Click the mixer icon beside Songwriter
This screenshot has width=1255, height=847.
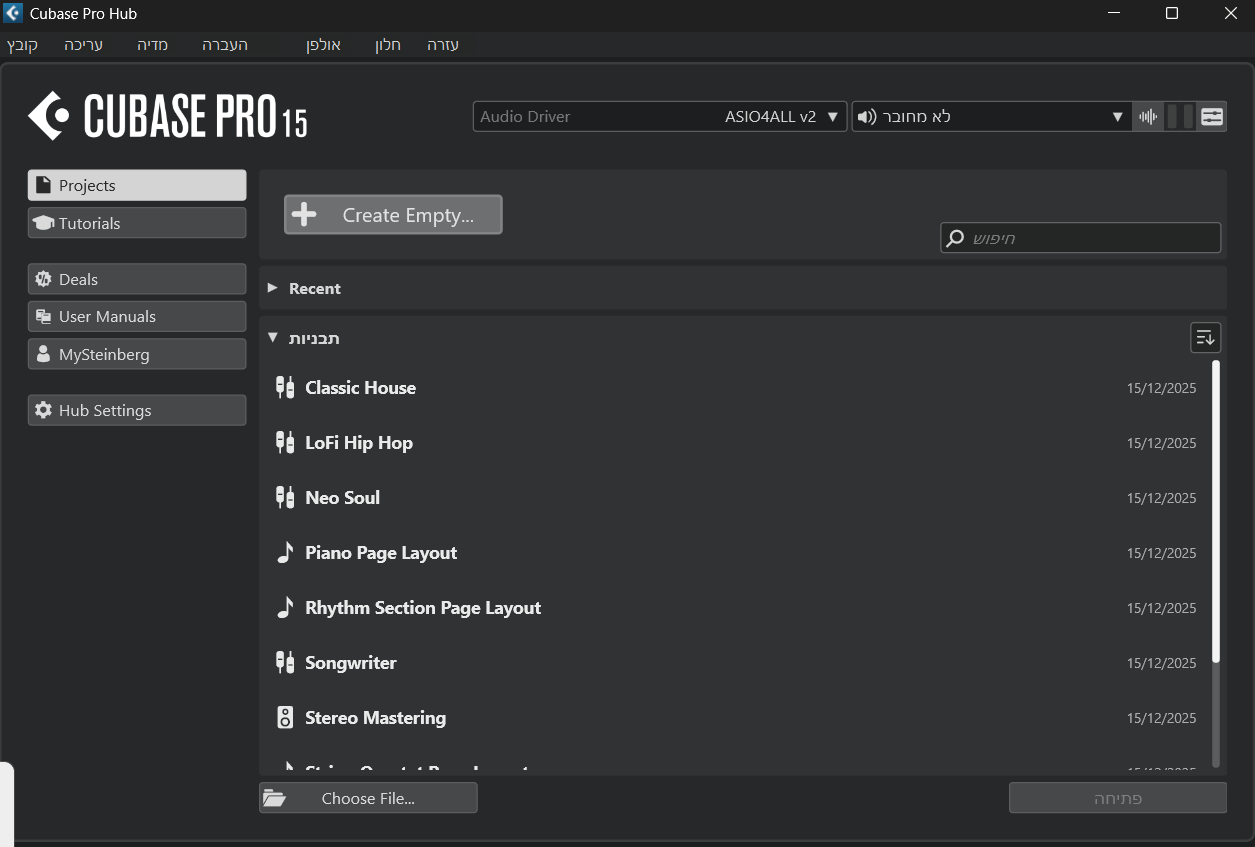[x=285, y=663]
